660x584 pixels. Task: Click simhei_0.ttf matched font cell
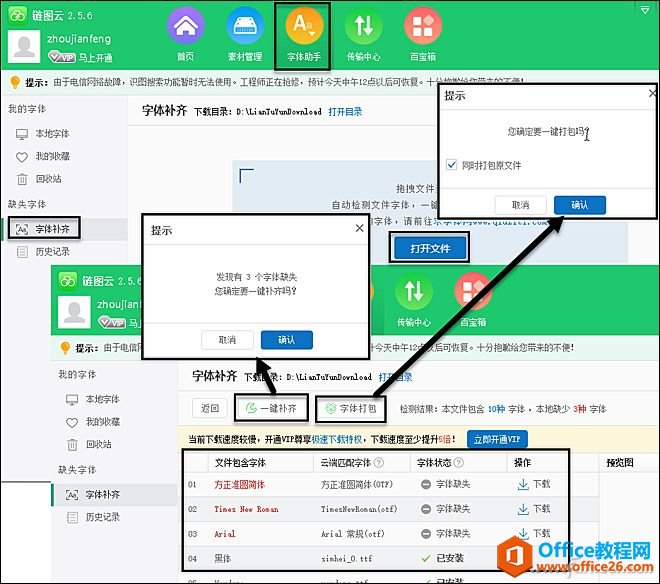pyautogui.click(x=346, y=559)
